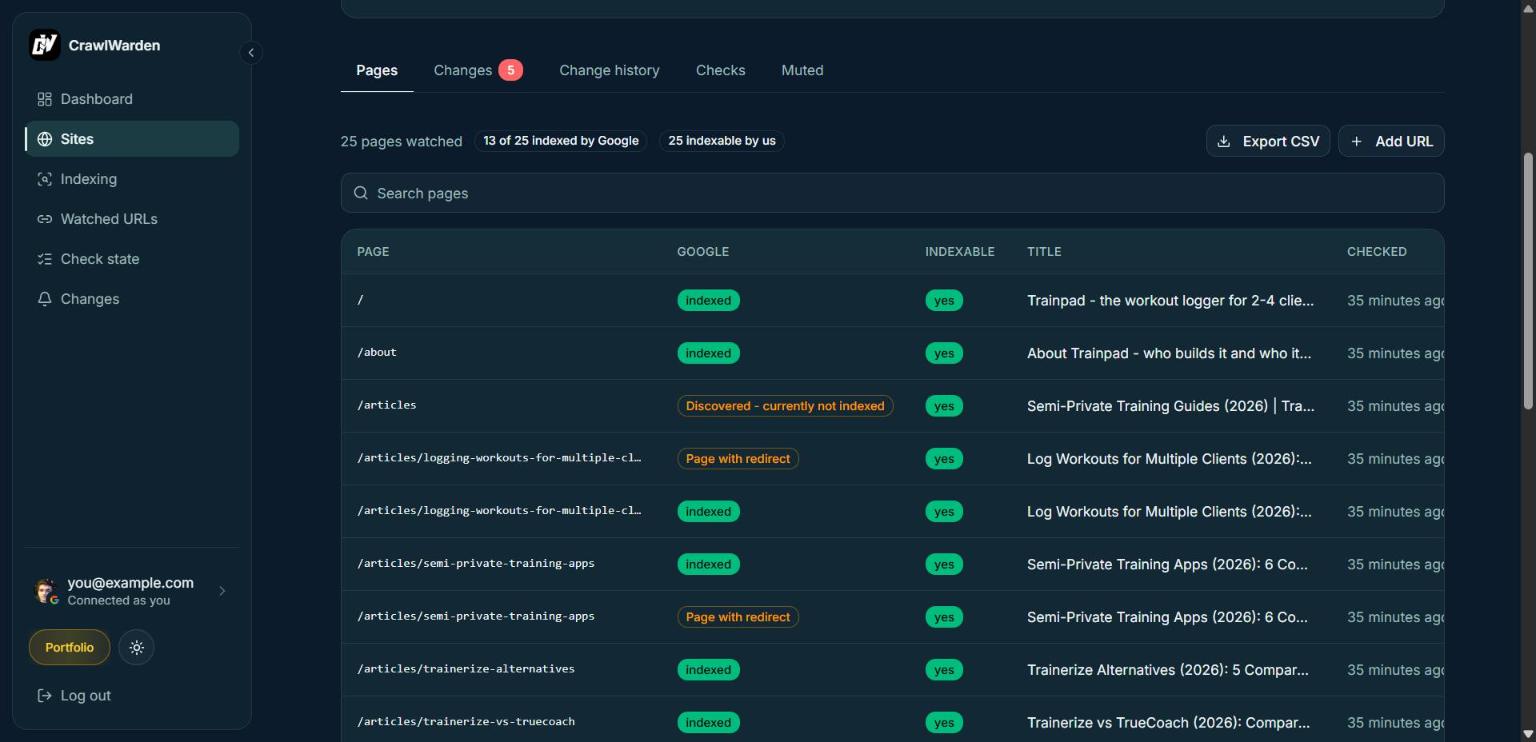1536x742 pixels.
Task: Click the GOOGLE column header
Action: [x=703, y=252]
